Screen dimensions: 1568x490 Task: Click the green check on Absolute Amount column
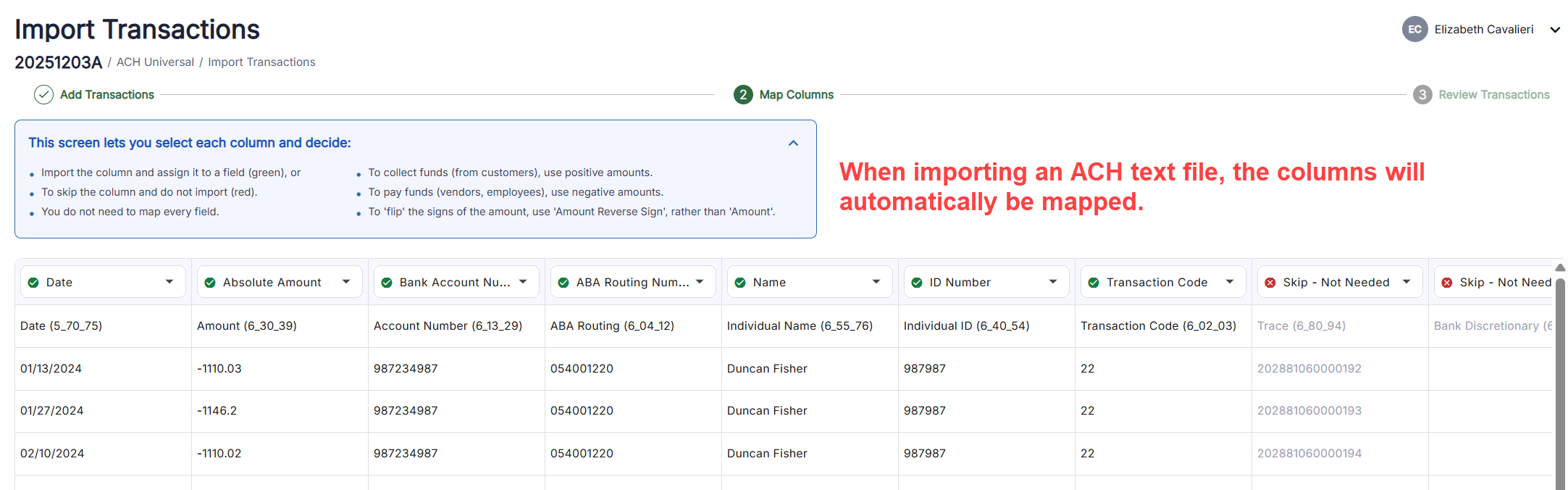click(210, 283)
